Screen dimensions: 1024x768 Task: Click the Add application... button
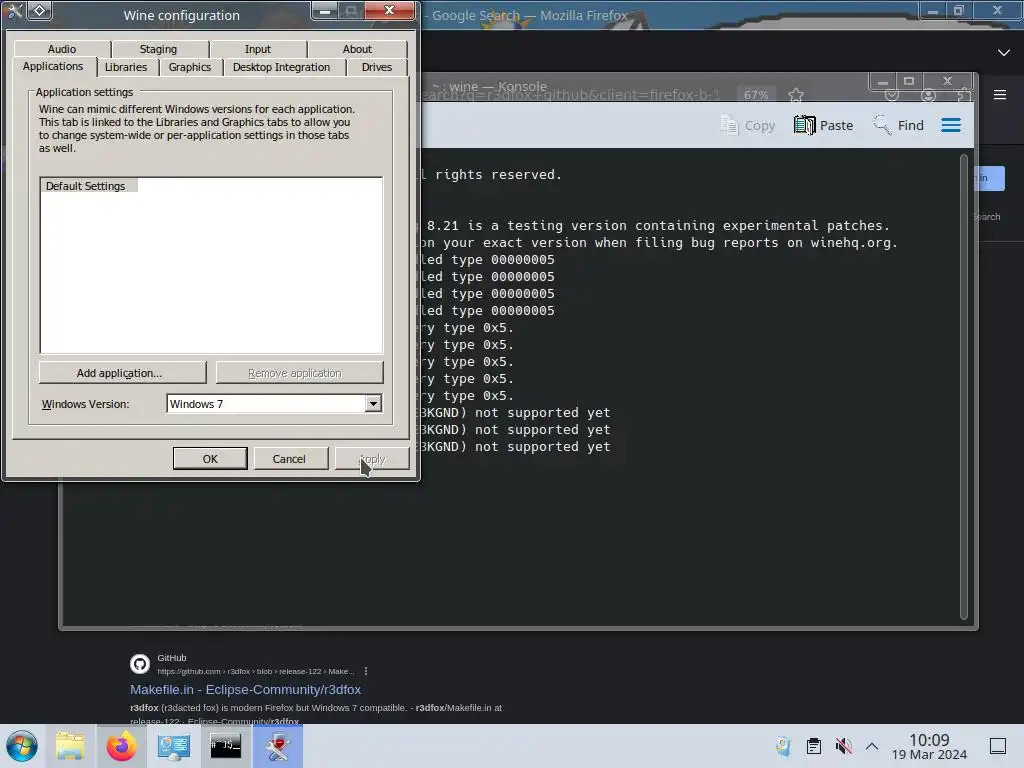pos(122,373)
